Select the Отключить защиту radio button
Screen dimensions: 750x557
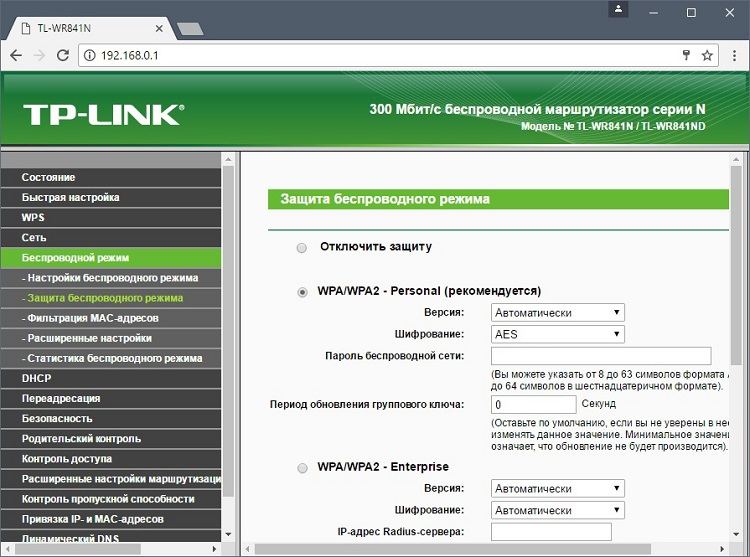(x=302, y=247)
